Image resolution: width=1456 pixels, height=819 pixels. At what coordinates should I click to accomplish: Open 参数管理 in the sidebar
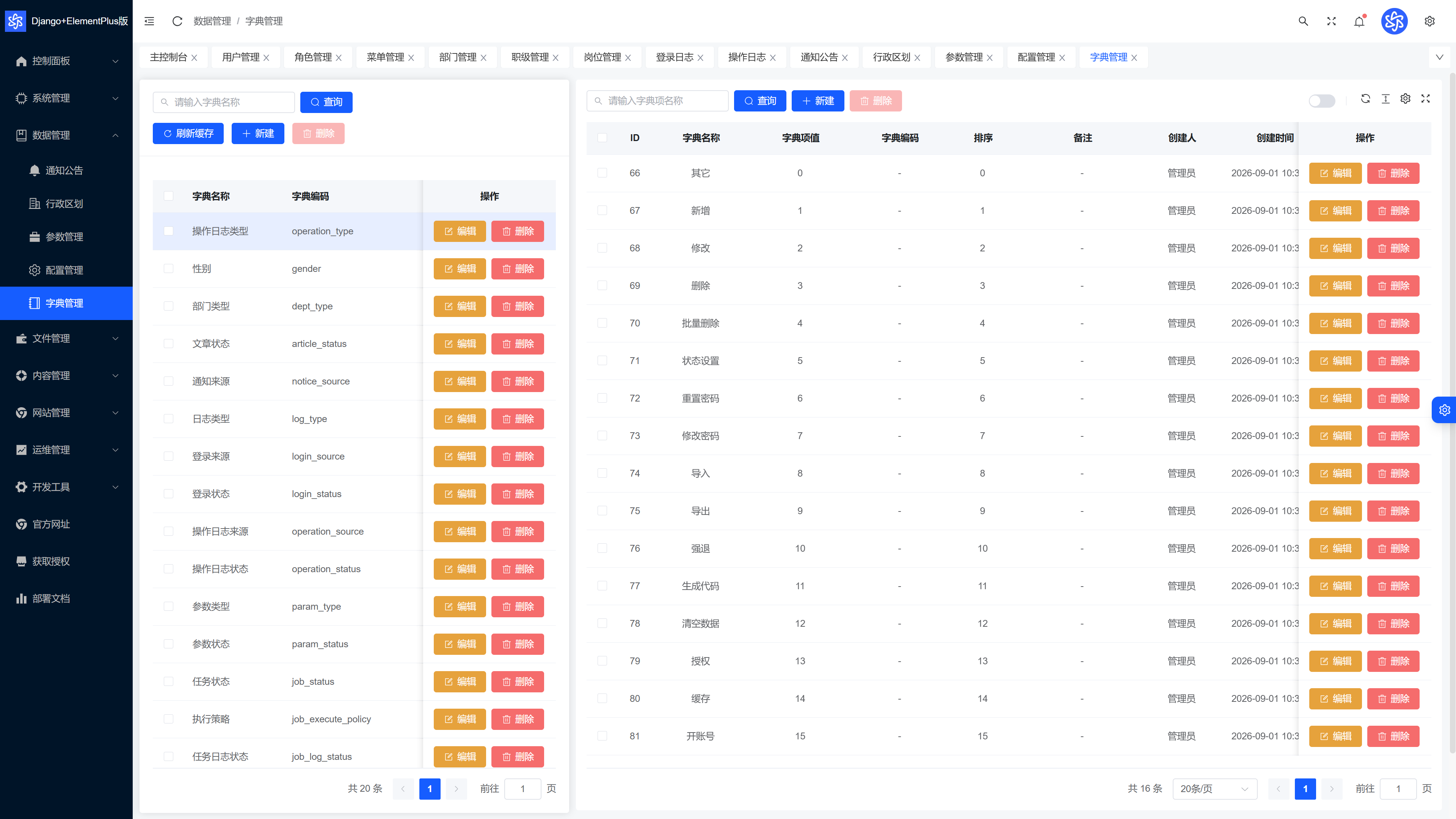coord(66,237)
